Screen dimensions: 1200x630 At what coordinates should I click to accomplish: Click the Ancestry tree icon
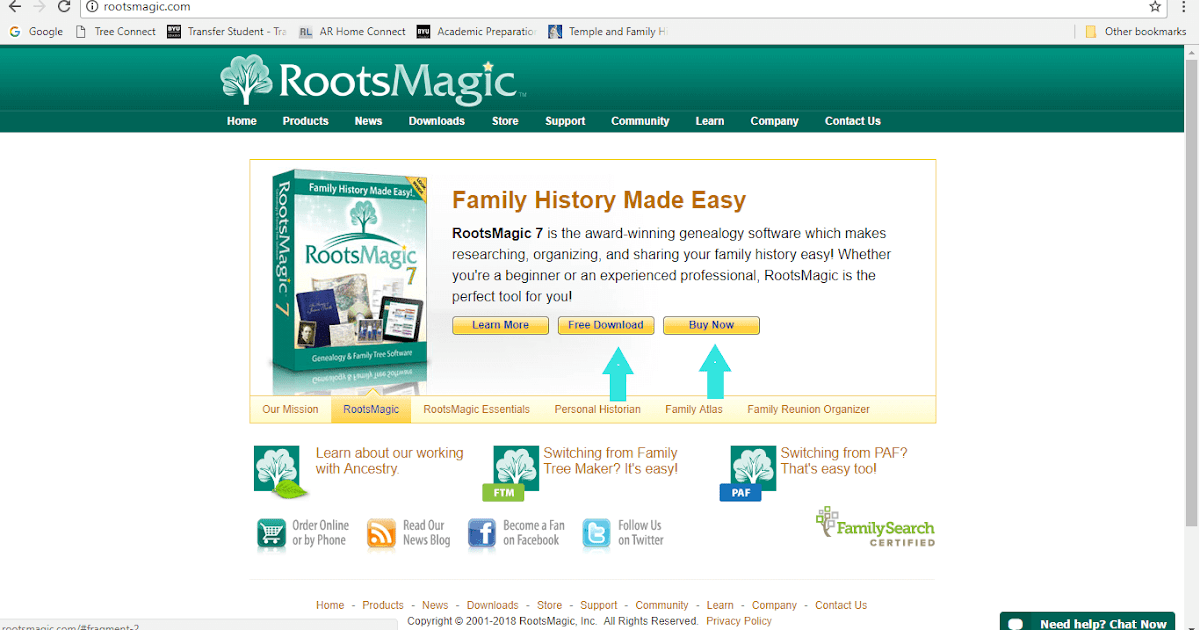[276, 468]
